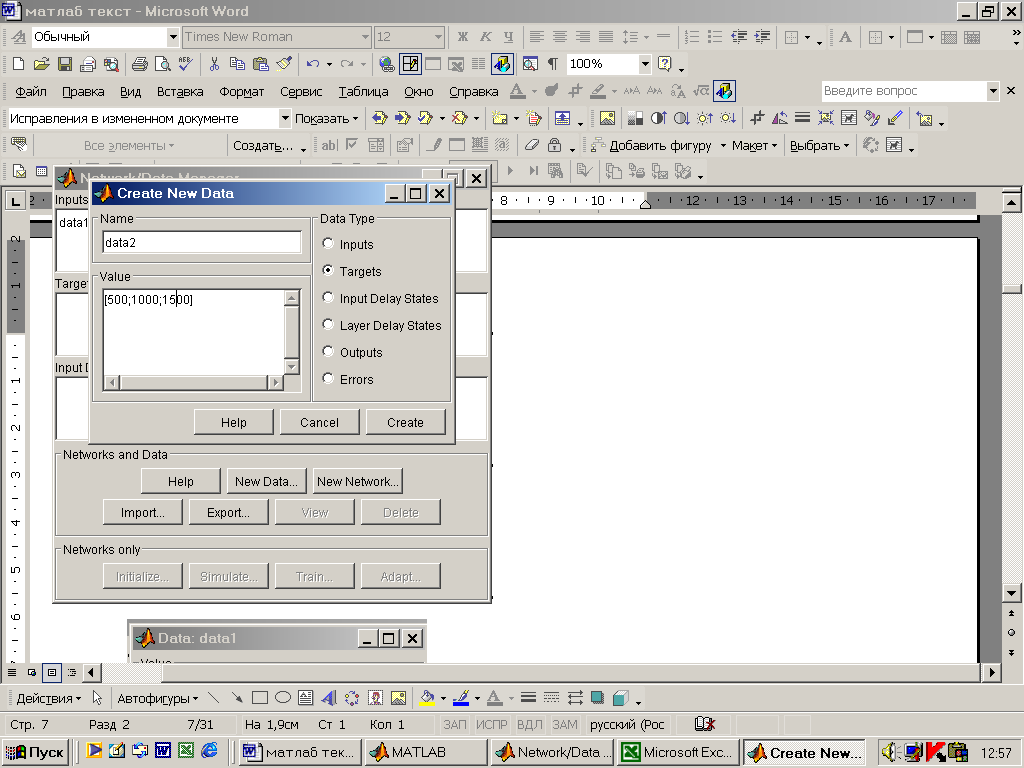This screenshot has height=768, width=1024.
Task: Click the Format Painter brush icon
Action: (284, 64)
